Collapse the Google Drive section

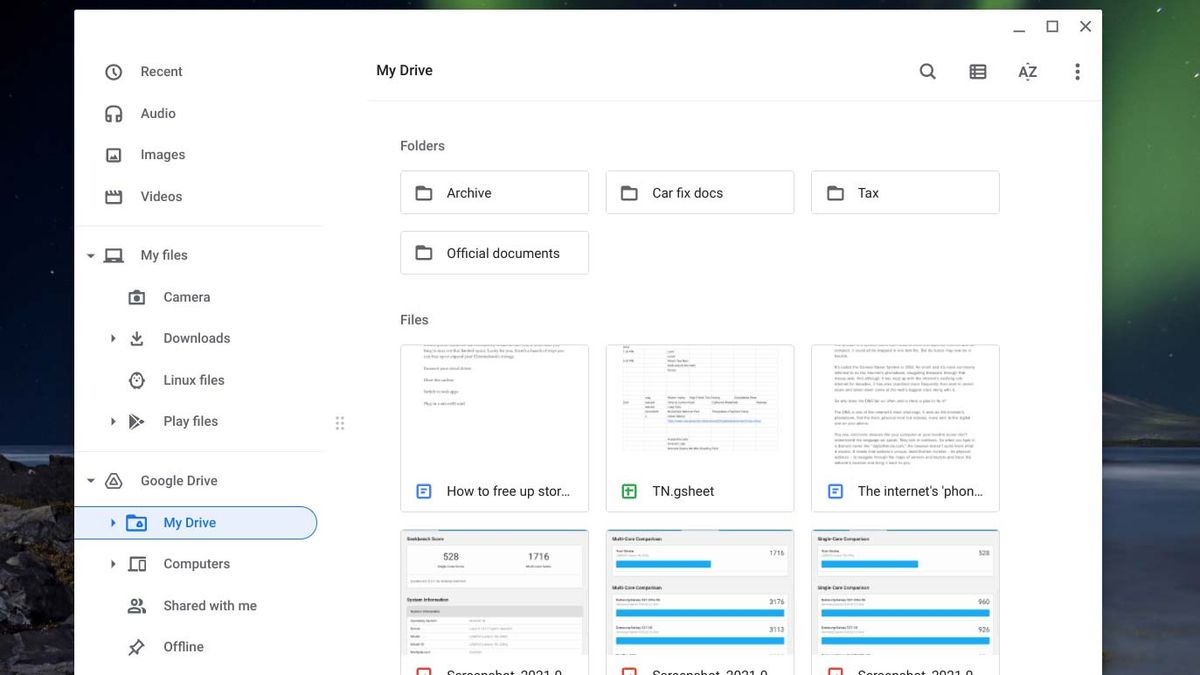pyautogui.click(x=90, y=480)
